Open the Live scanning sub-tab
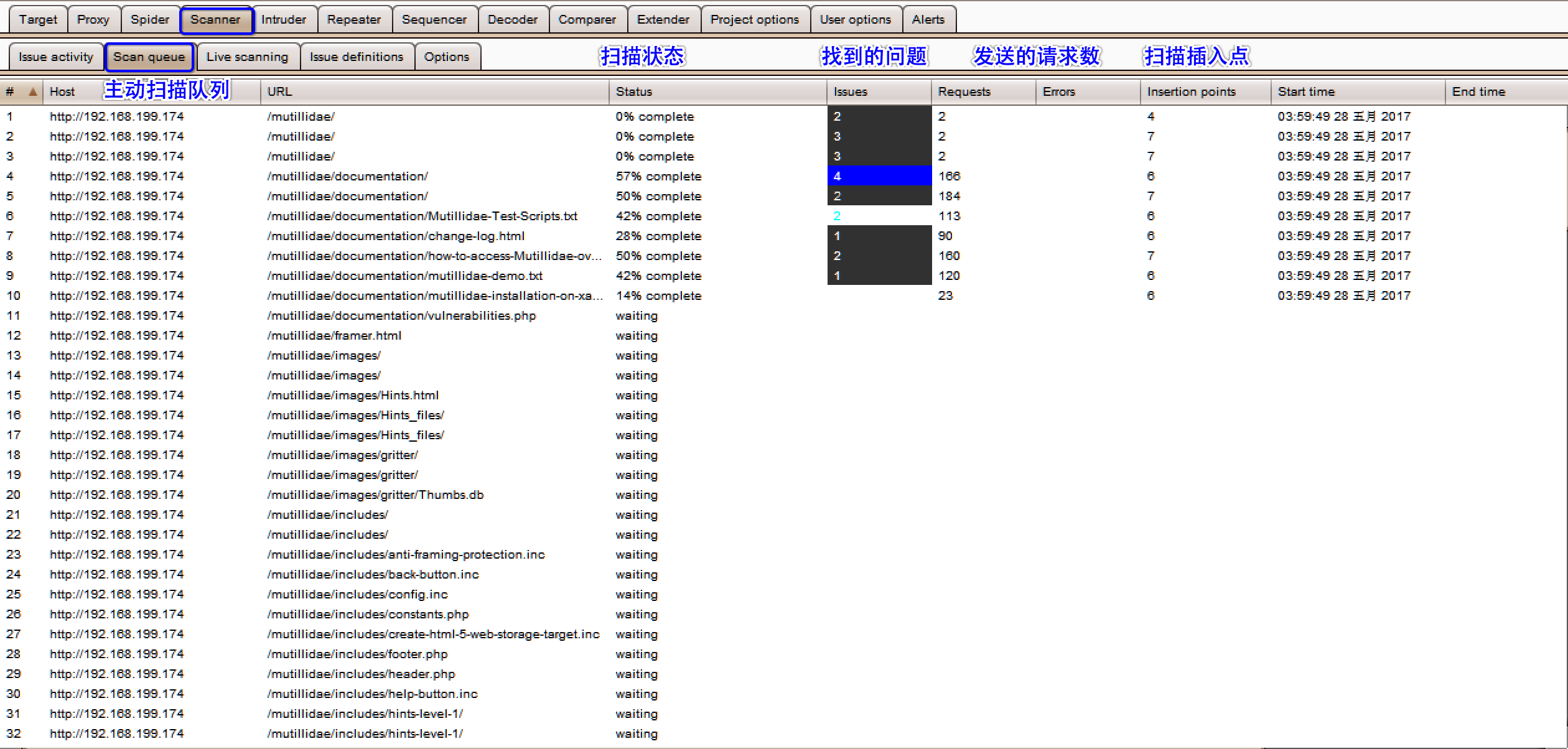This screenshot has width=1568, height=749. click(247, 57)
